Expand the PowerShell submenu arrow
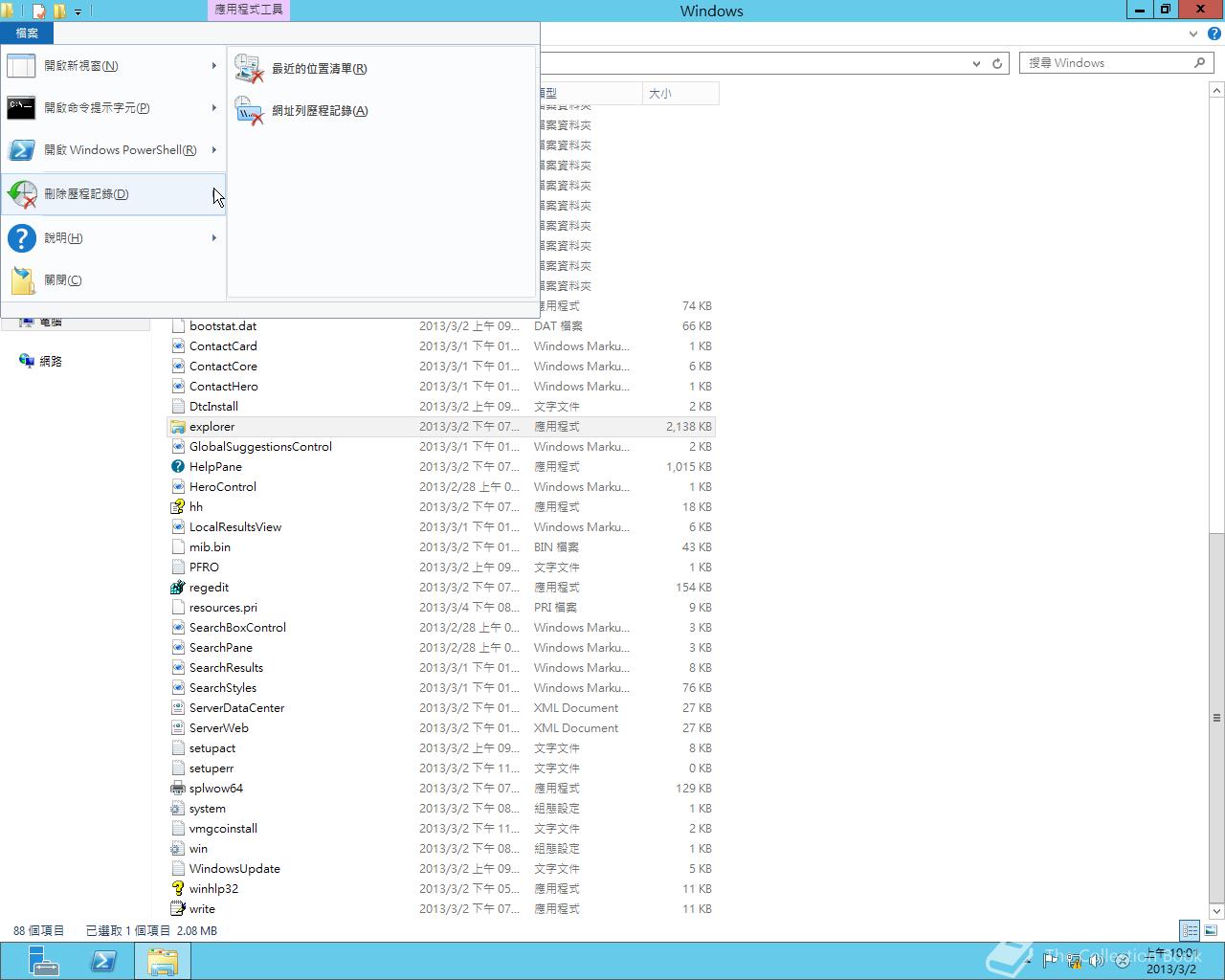 coord(214,150)
